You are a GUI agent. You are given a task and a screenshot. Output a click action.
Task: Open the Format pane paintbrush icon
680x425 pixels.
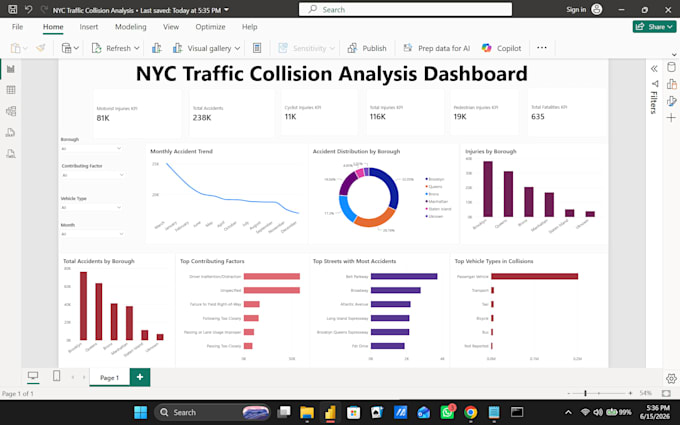(671, 101)
